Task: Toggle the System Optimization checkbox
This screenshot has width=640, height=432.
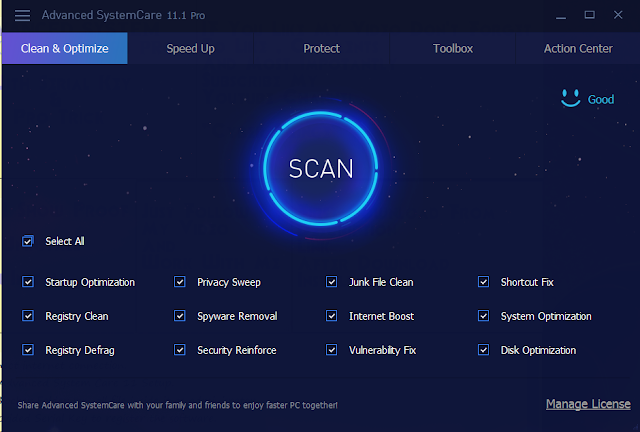Action: [x=483, y=316]
